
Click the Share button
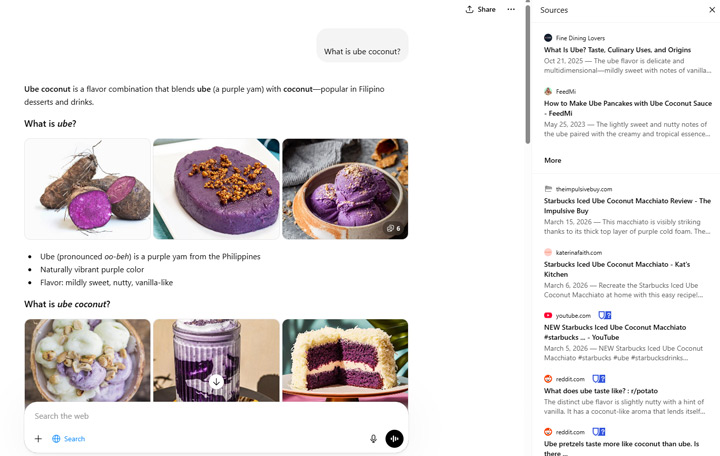pyautogui.click(x=480, y=9)
